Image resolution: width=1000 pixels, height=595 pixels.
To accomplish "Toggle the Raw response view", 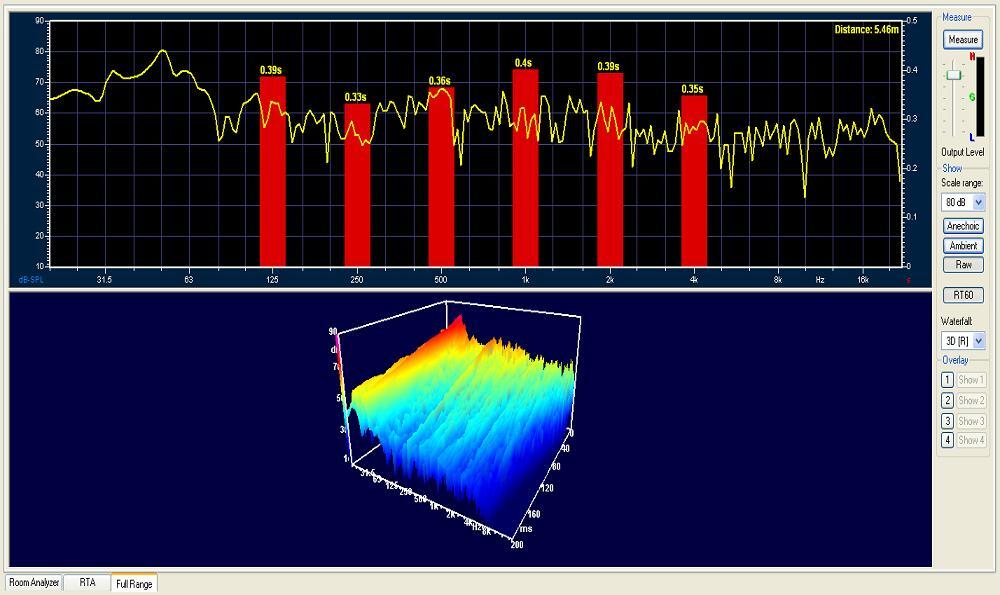I will 963,265.
